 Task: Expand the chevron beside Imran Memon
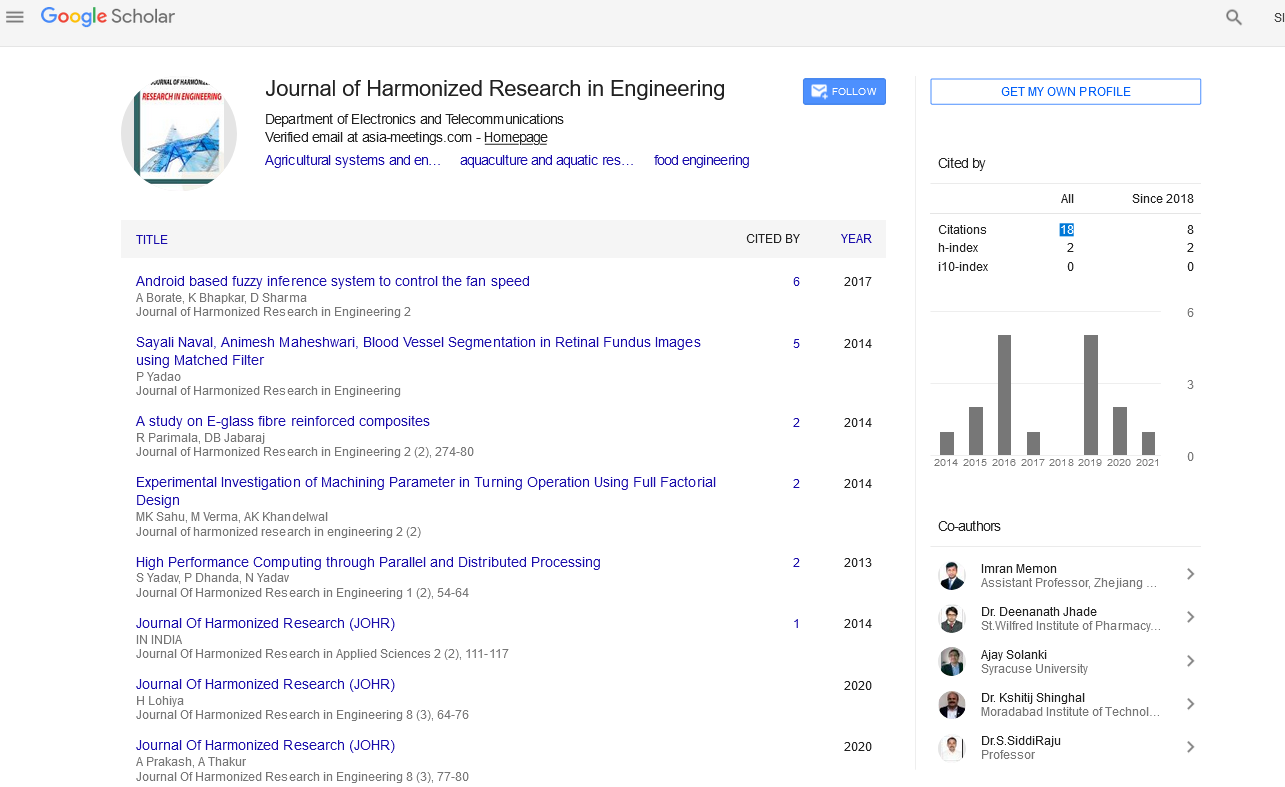point(1190,574)
